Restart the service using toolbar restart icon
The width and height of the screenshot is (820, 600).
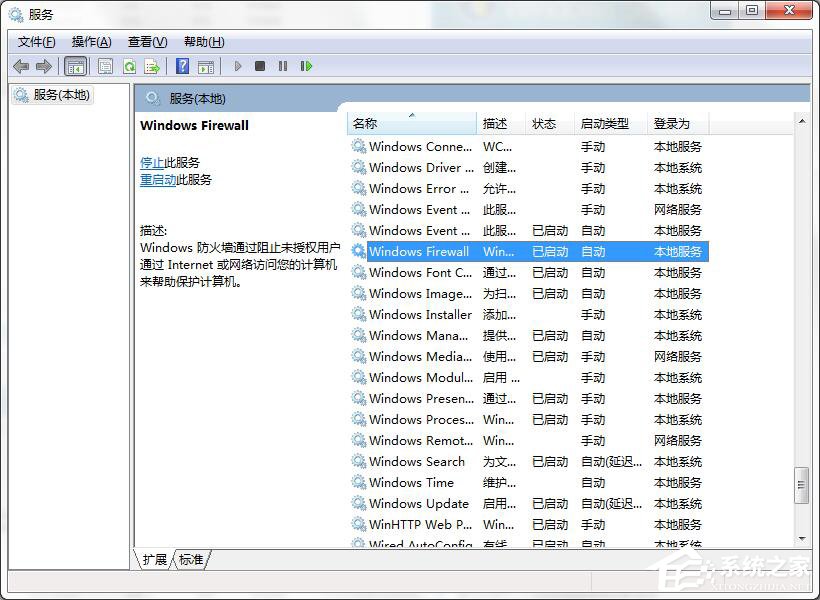pos(307,66)
